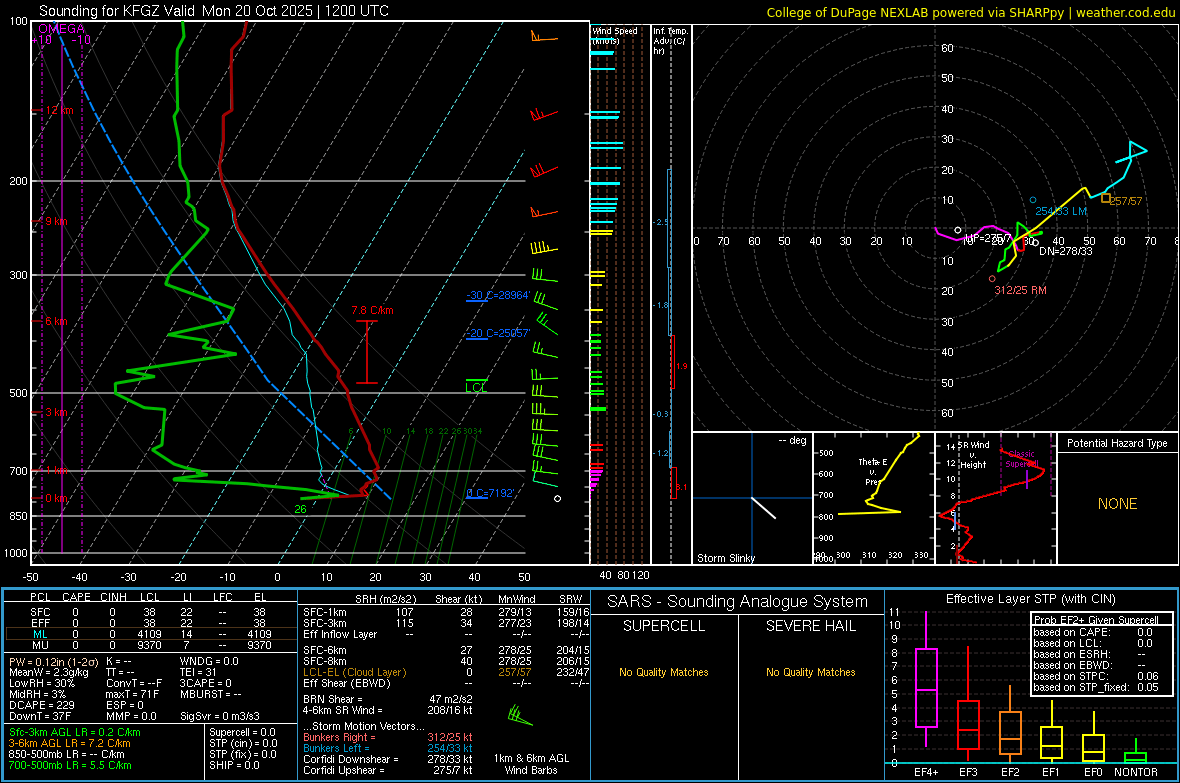Select the SR Wind v. Height inset label
This screenshot has width=1180, height=783.
click(972, 455)
